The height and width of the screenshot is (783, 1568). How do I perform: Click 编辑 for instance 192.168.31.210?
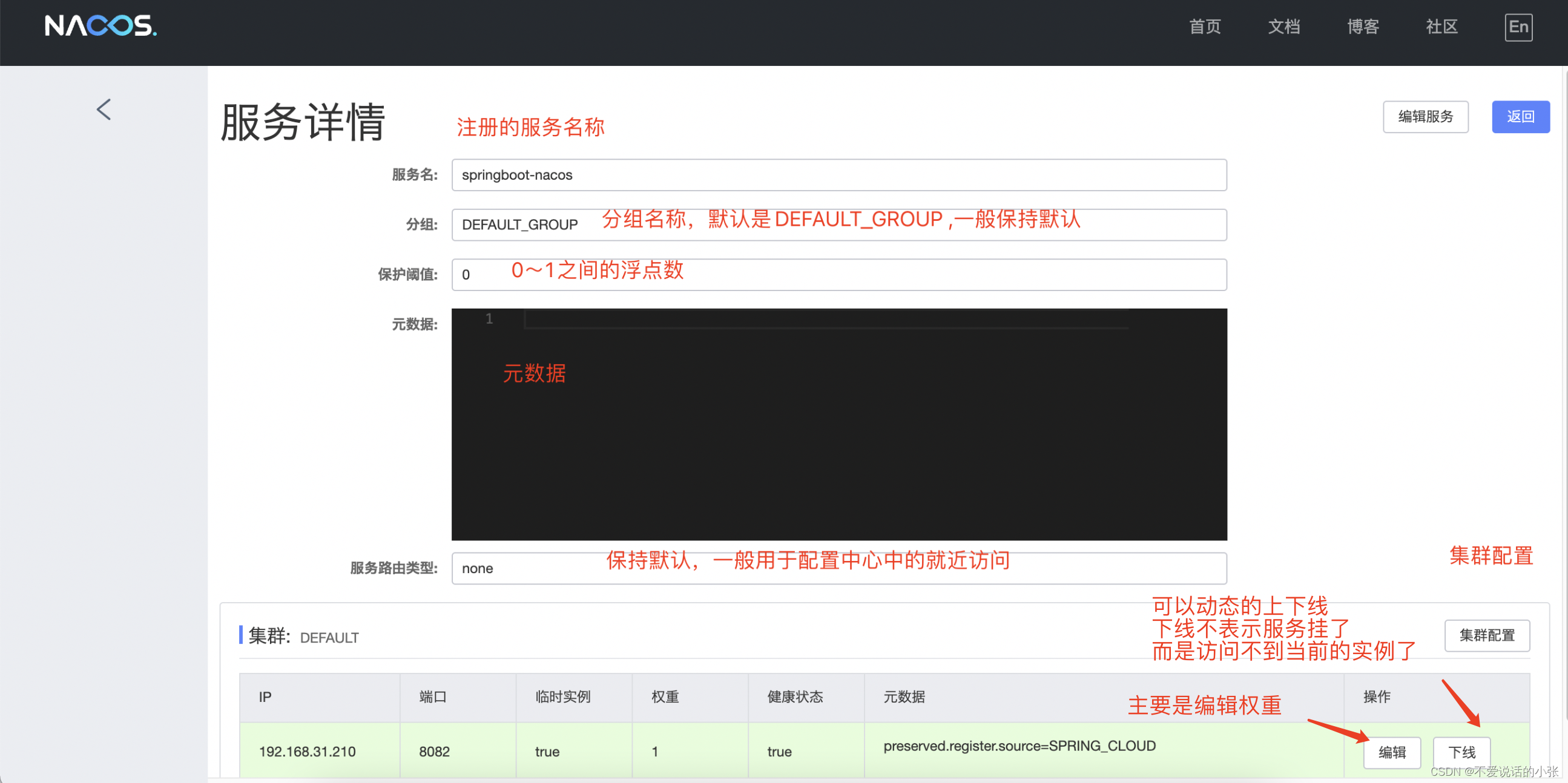tap(1391, 753)
